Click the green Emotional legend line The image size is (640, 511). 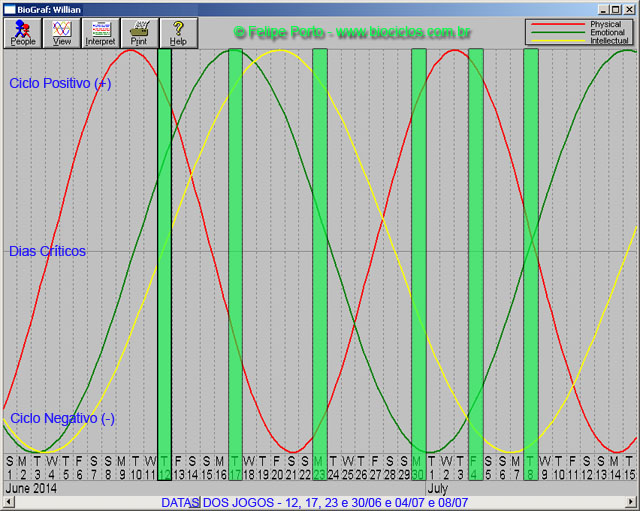558,32
